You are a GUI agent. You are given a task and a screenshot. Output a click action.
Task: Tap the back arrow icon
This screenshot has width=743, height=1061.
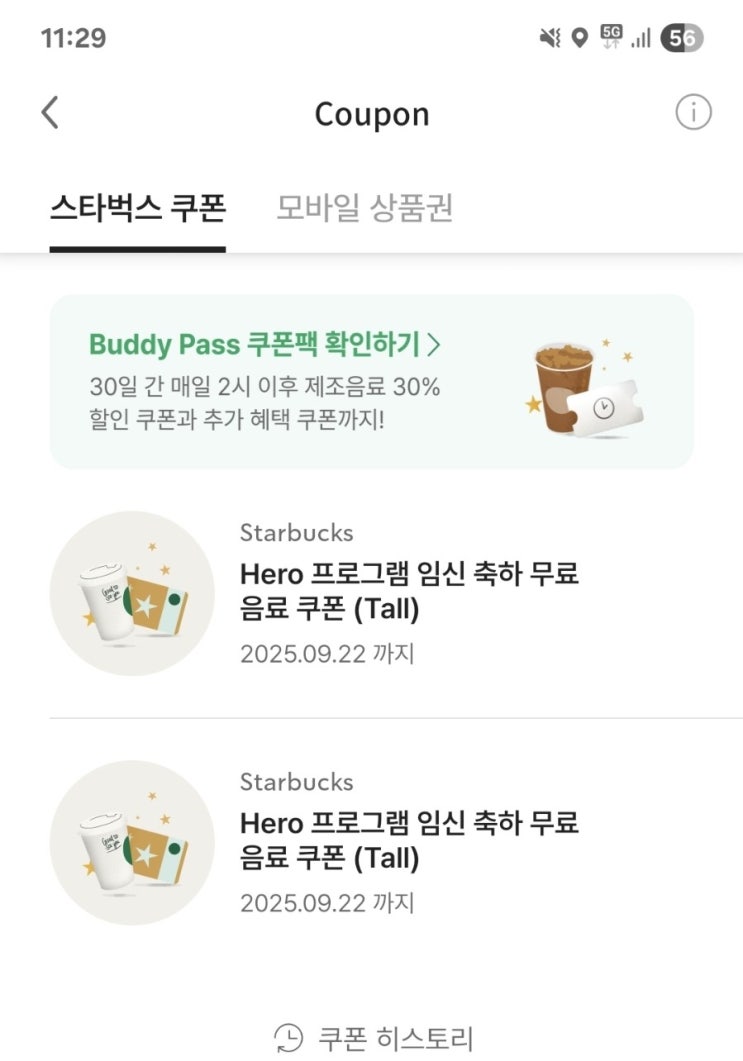pyautogui.click(x=50, y=113)
